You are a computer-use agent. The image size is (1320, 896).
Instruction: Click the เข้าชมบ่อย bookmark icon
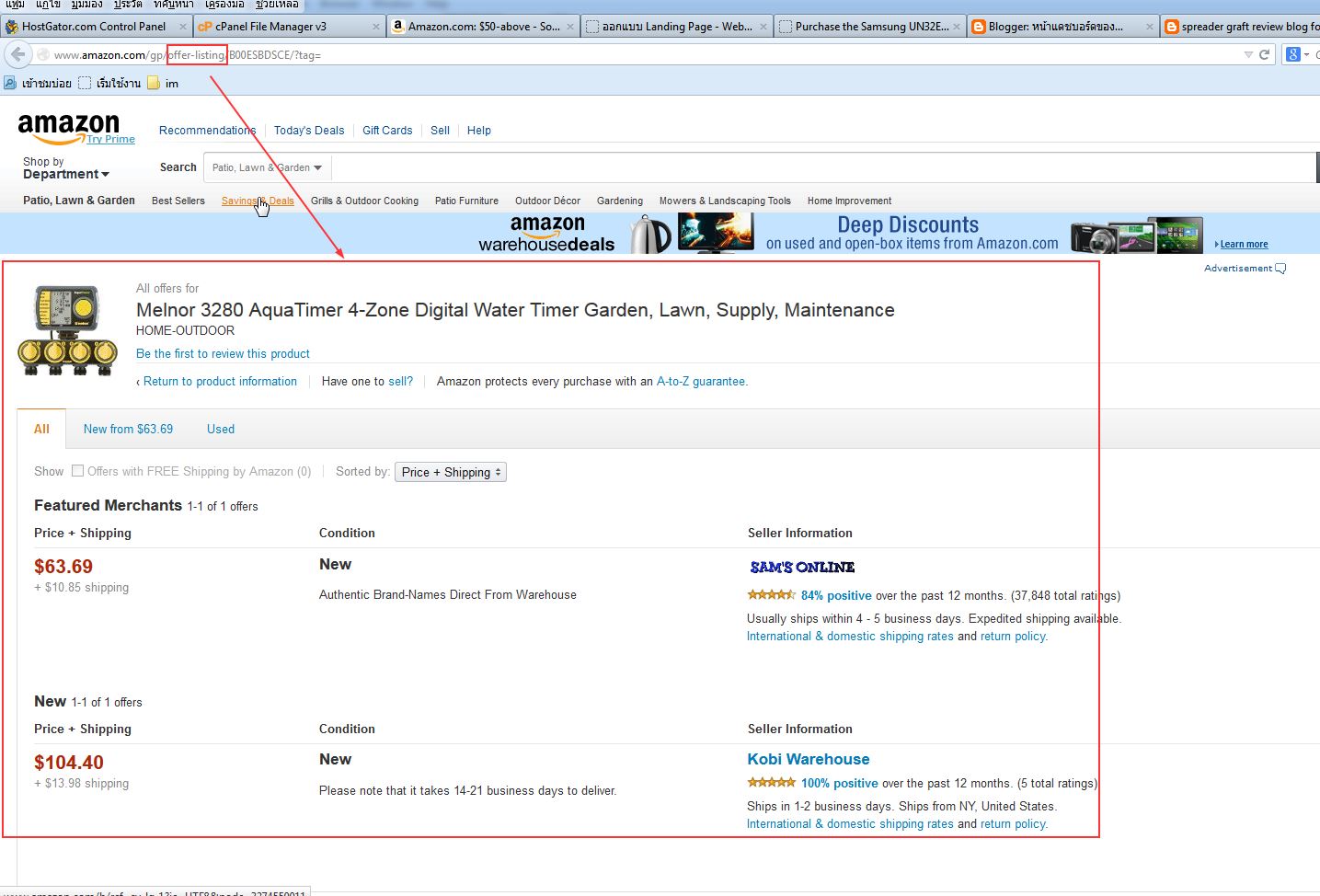coord(11,83)
